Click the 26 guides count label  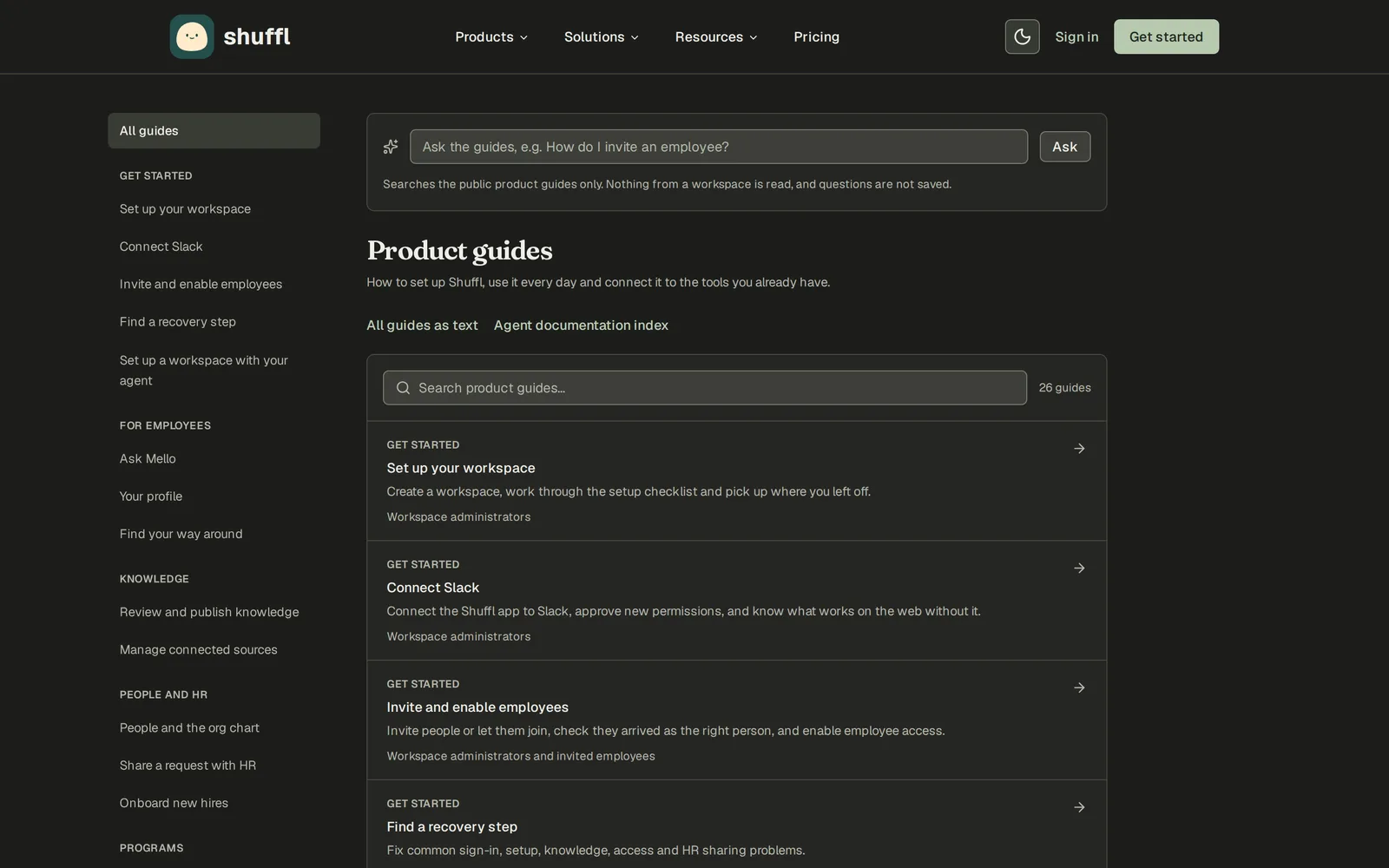1065,388
